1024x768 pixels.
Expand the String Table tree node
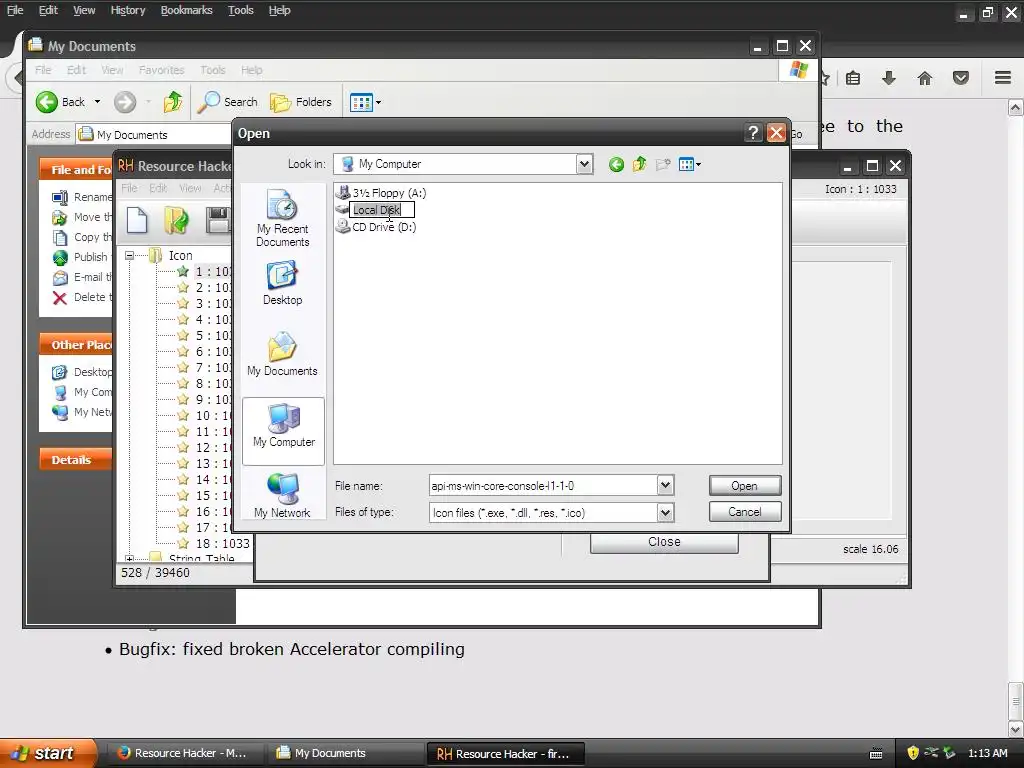[x=129, y=559]
